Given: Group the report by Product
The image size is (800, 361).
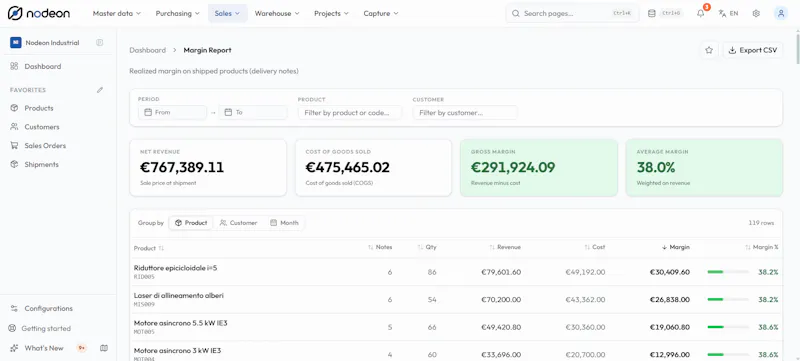Looking at the screenshot, I should (x=191, y=223).
